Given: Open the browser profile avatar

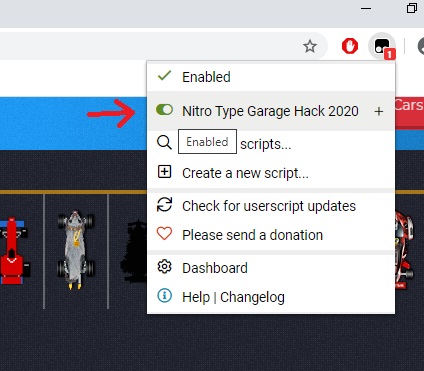Looking at the screenshot, I should [x=421, y=46].
